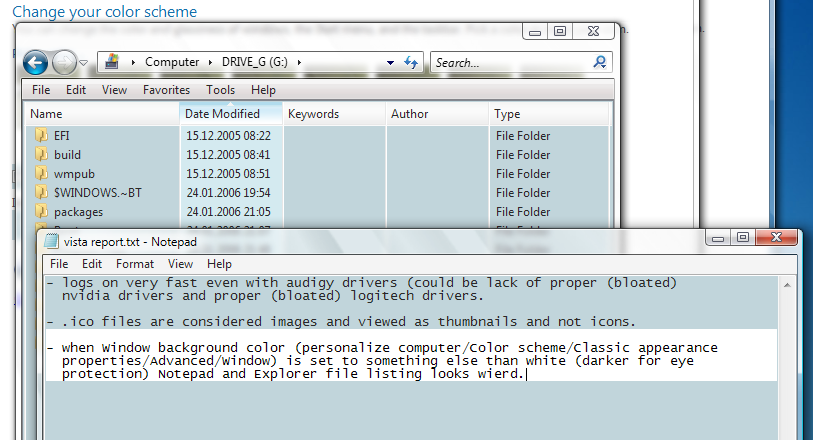Close the Notepad window
This screenshot has width=813, height=440.
(x=776, y=237)
